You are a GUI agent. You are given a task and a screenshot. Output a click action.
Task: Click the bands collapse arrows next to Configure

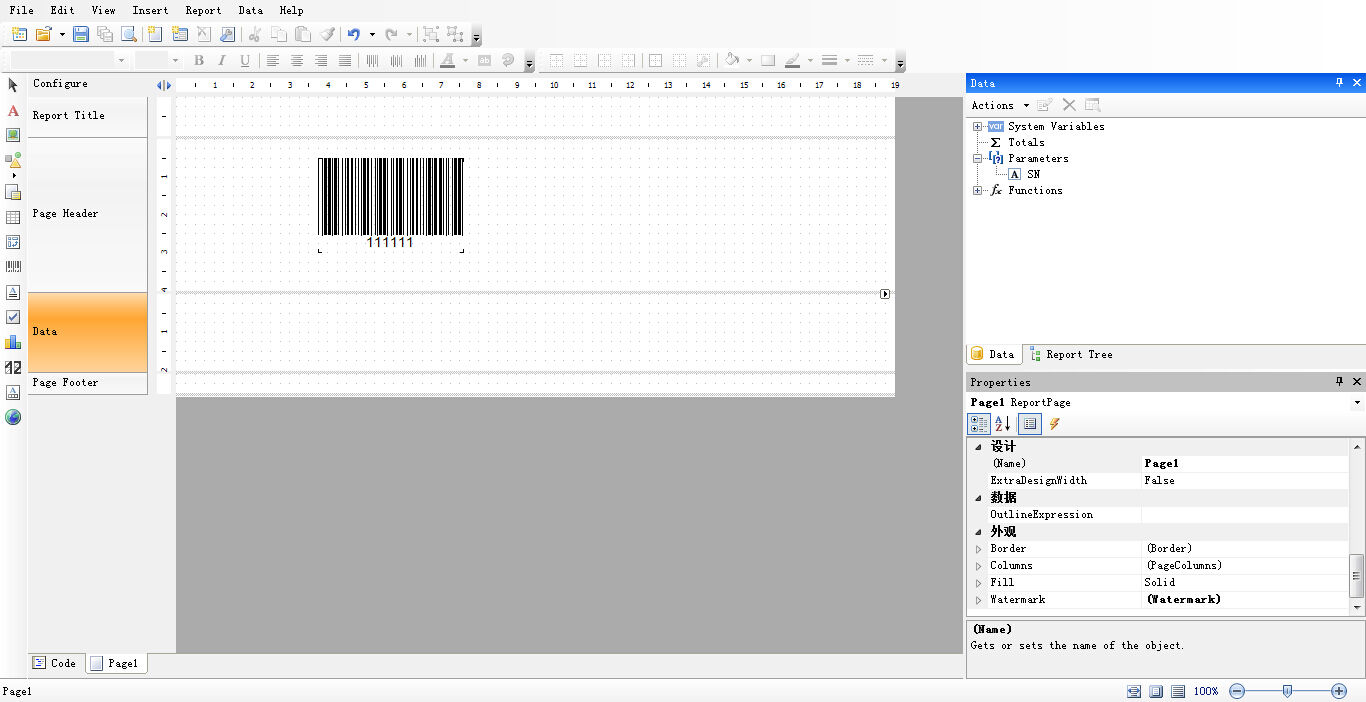tap(164, 85)
